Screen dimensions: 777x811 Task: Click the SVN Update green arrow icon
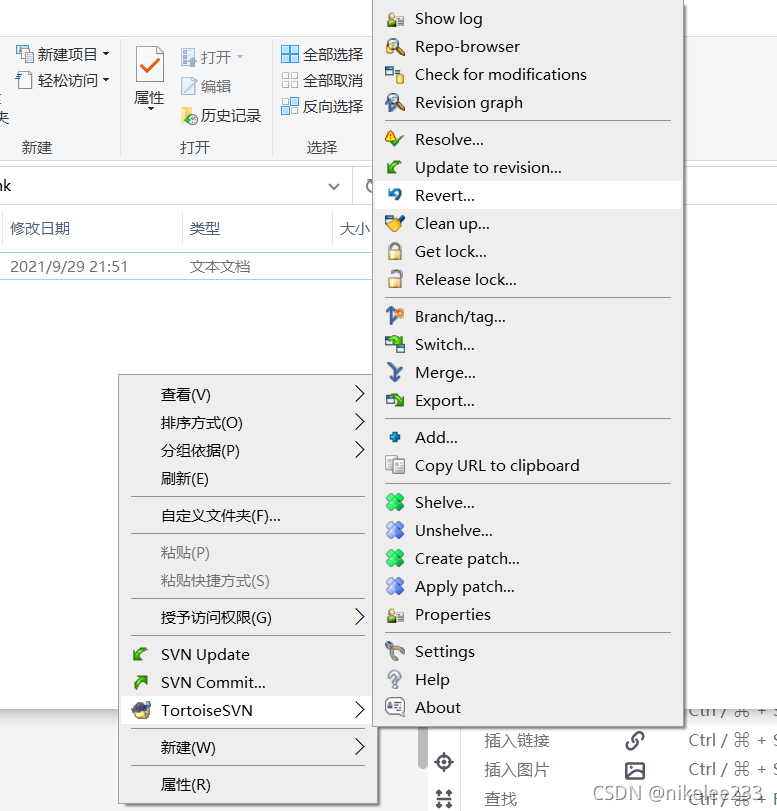pyautogui.click(x=141, y=654)
